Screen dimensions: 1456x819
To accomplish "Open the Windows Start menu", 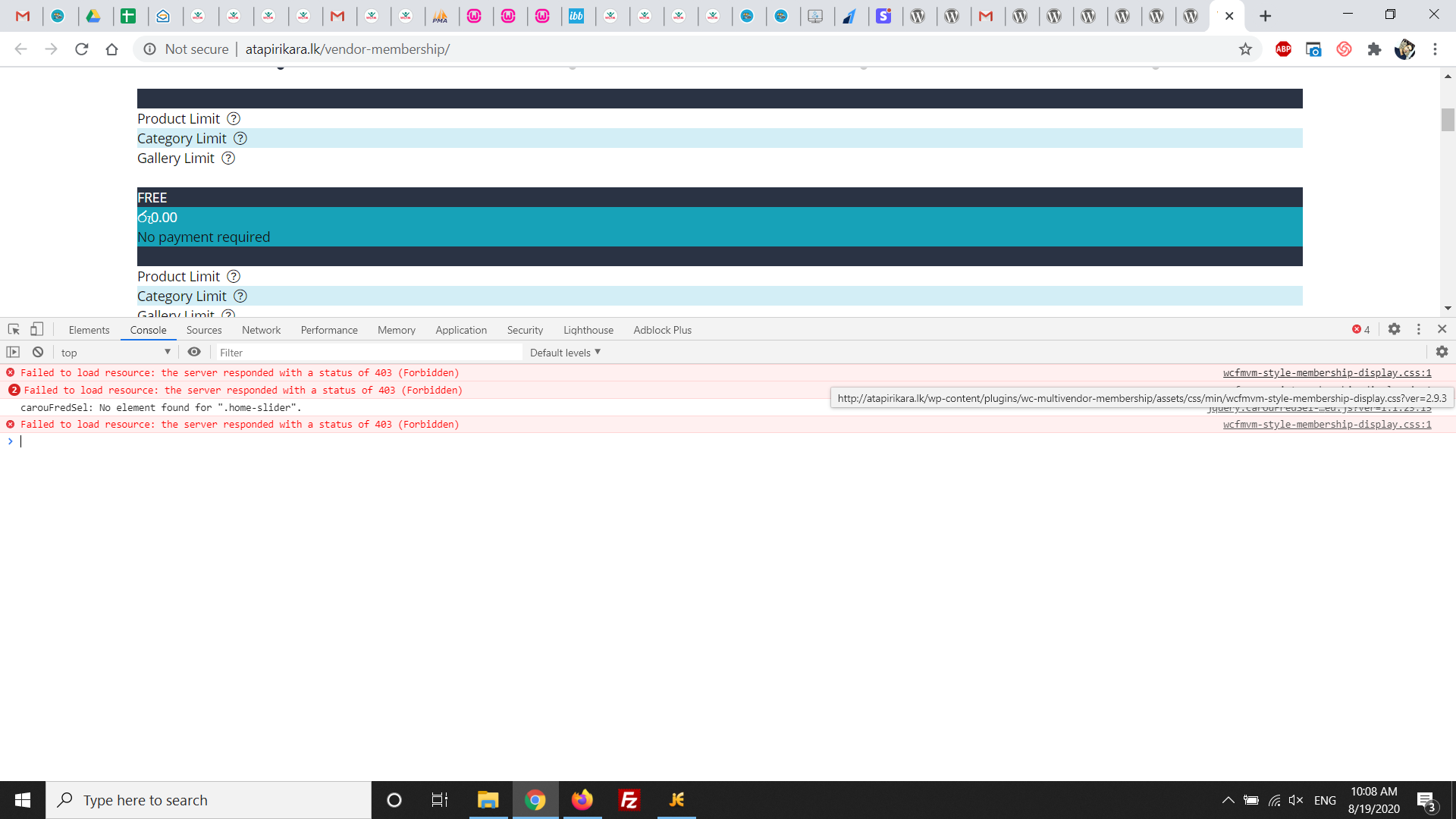I will (x=23, y=800).
